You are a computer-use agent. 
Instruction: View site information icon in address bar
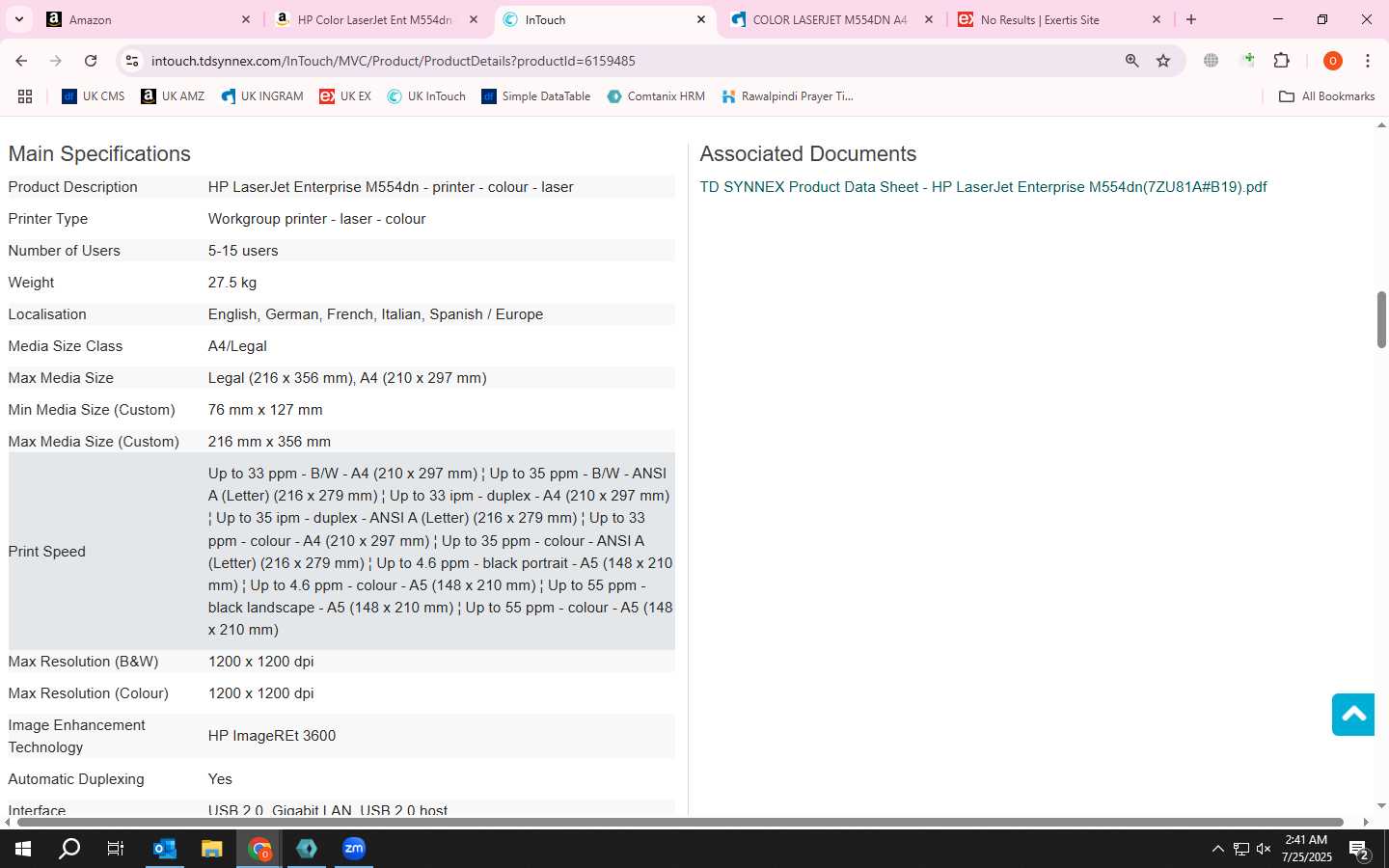[132, 61]
